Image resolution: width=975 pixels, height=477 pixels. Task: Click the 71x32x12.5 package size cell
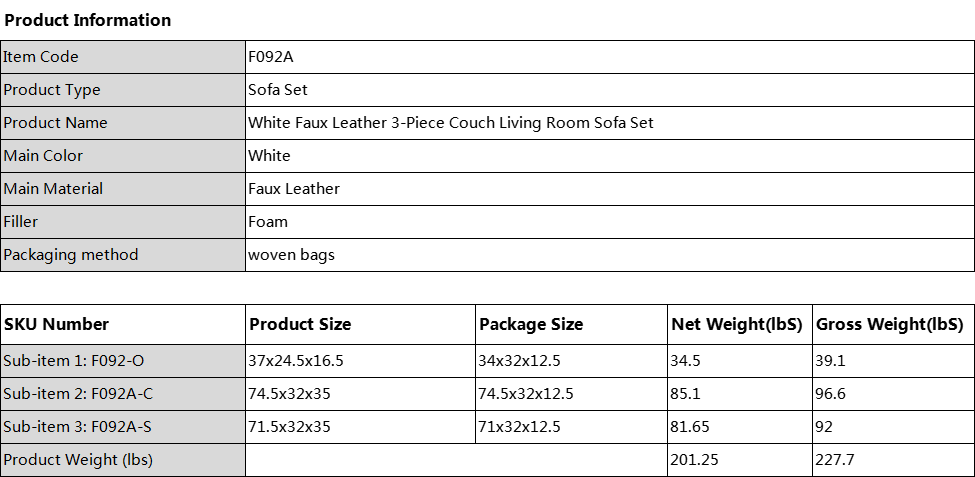tap(520, 427)
